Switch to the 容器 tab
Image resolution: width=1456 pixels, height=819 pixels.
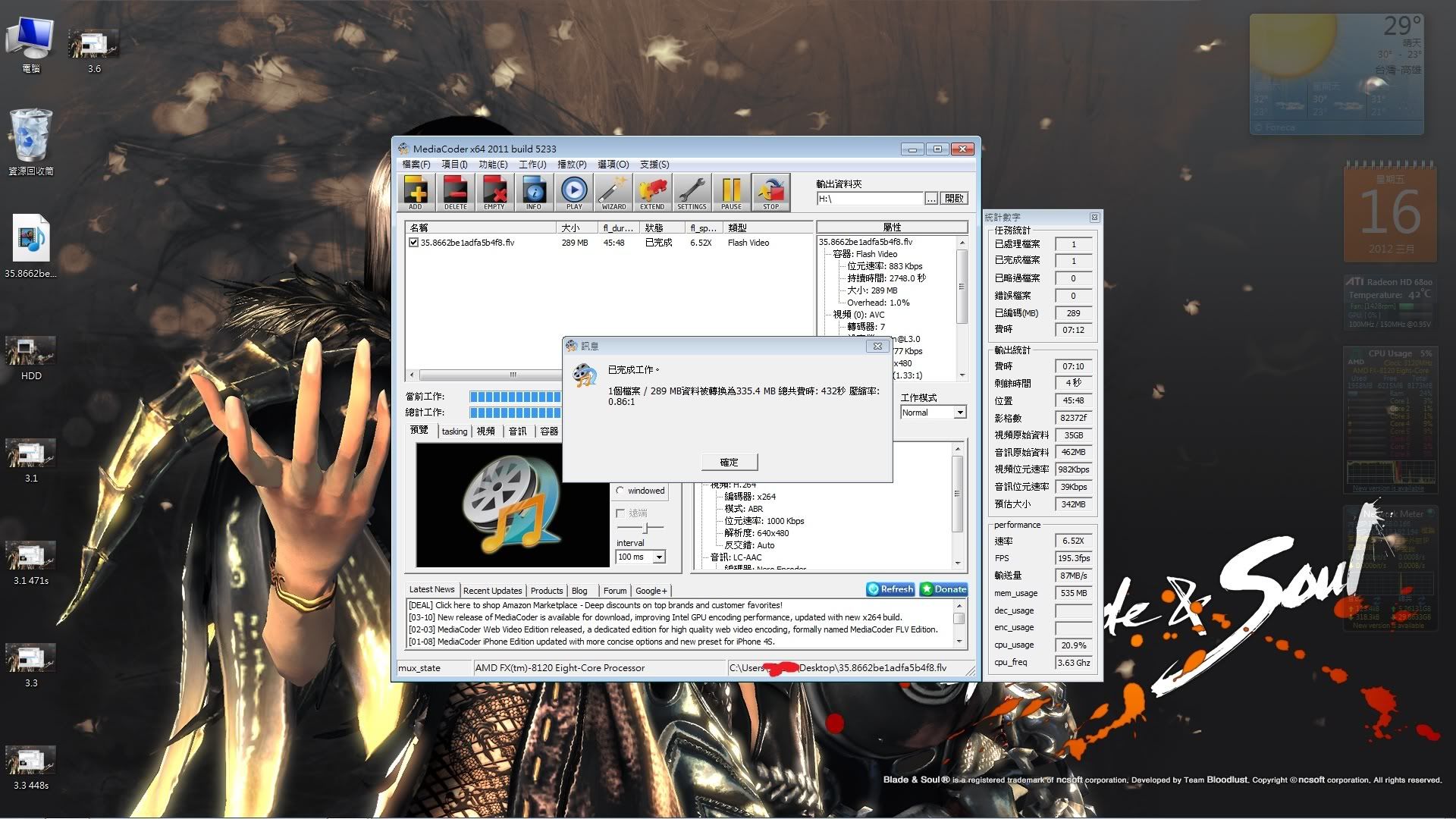[x=549, y=431]
